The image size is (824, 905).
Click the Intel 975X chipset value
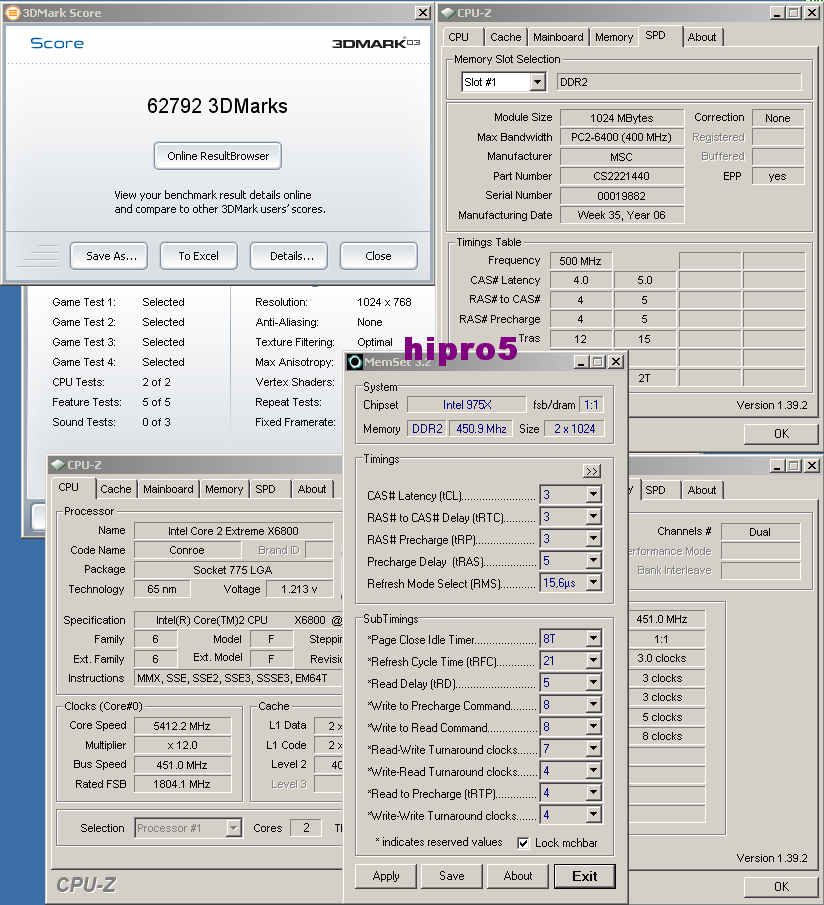467,405
